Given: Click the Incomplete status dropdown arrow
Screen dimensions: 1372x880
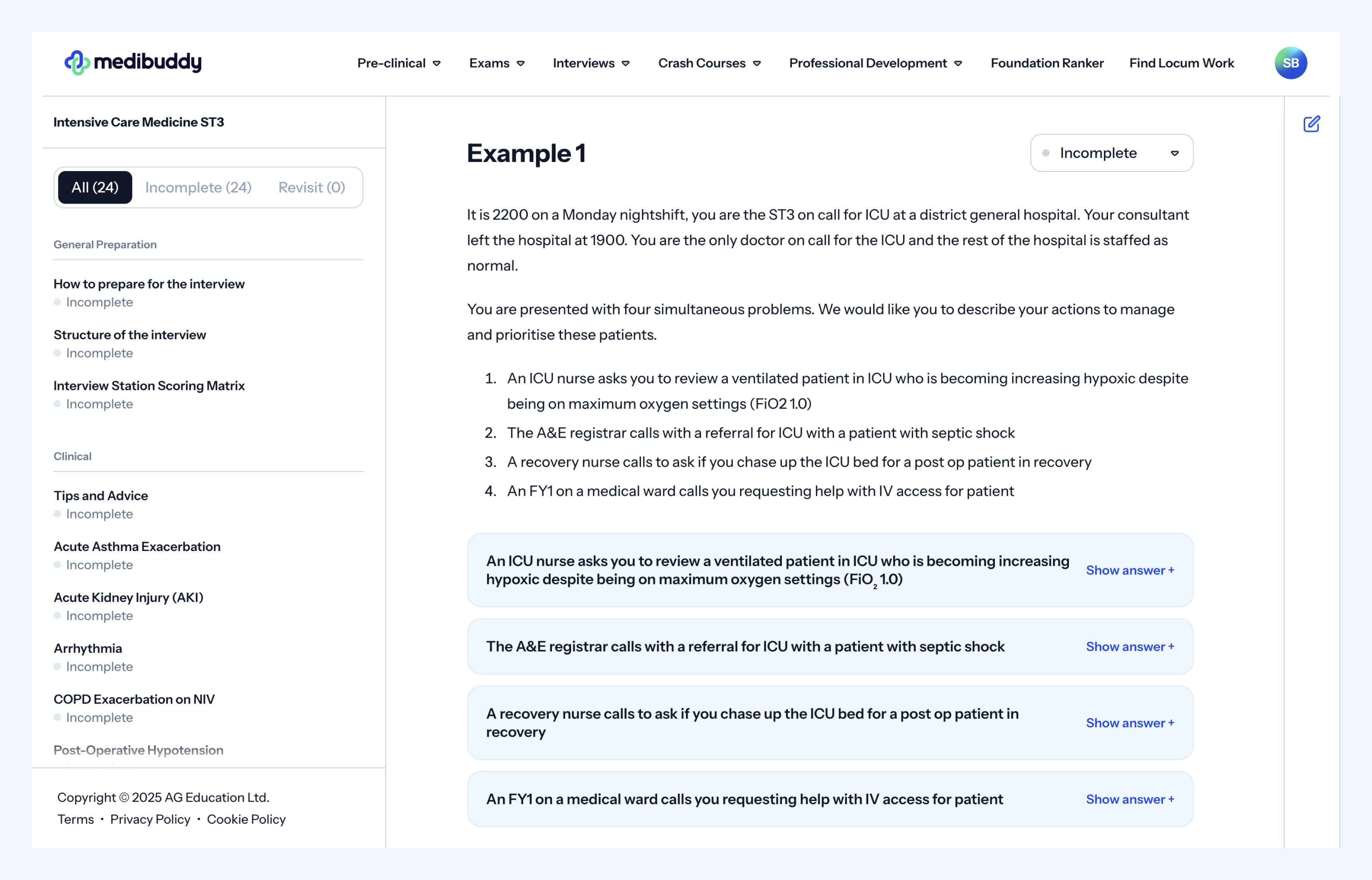Looking at the screenshot, I should click(x=1174, y=153).
